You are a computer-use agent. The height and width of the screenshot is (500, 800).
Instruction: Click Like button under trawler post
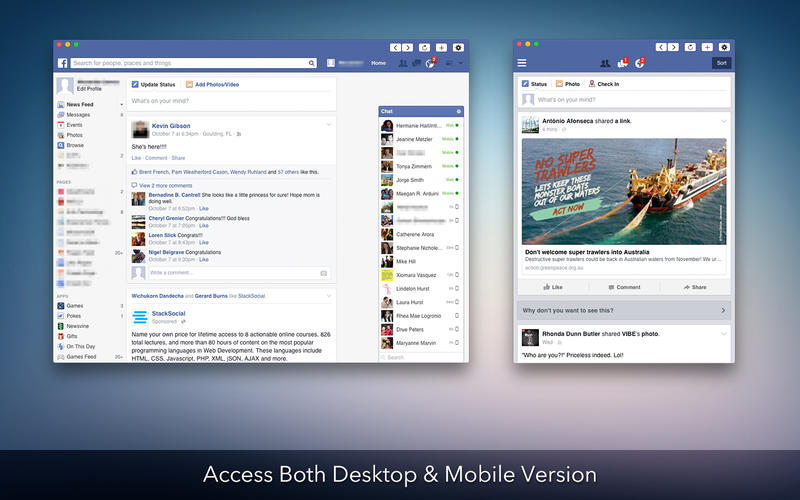(553, 287)
